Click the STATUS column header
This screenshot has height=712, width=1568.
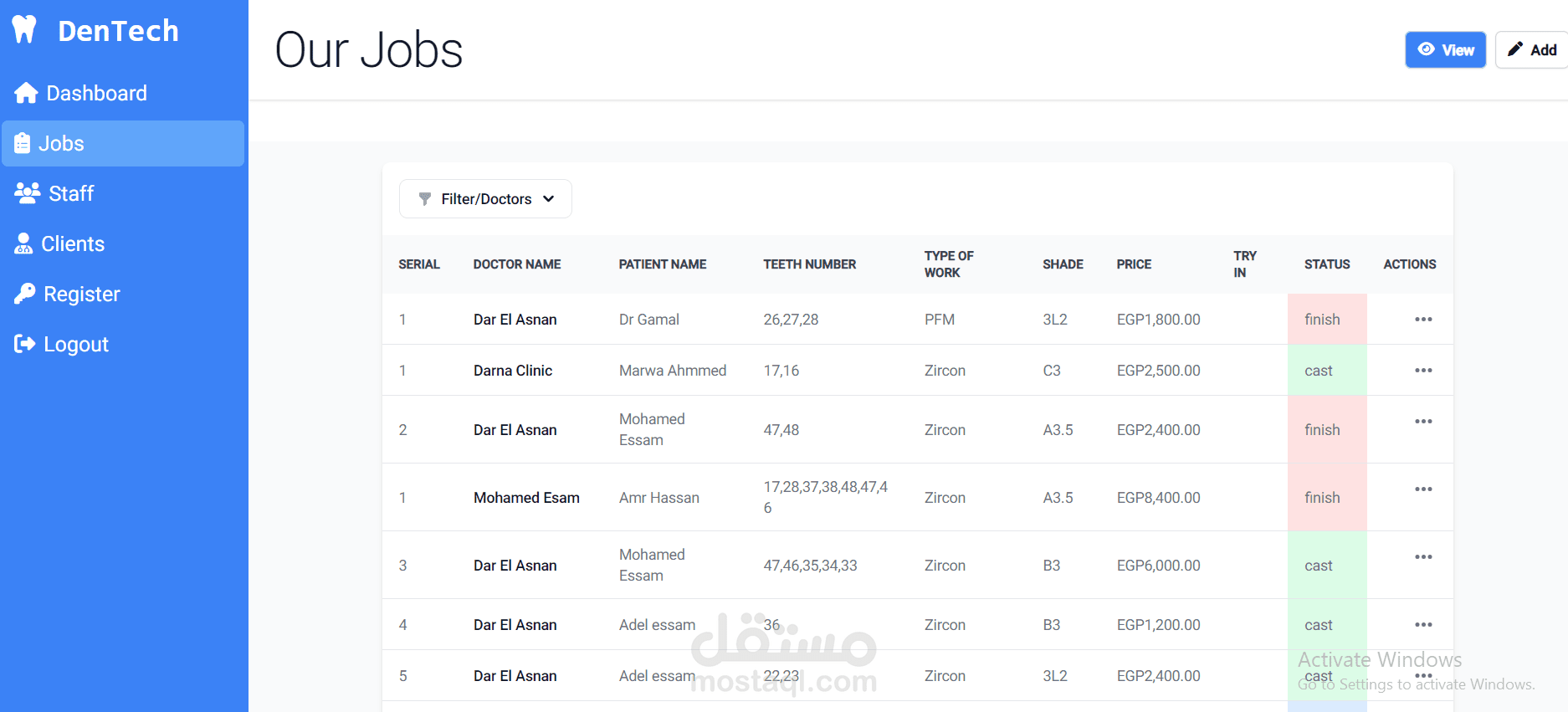coord(1327,264)
